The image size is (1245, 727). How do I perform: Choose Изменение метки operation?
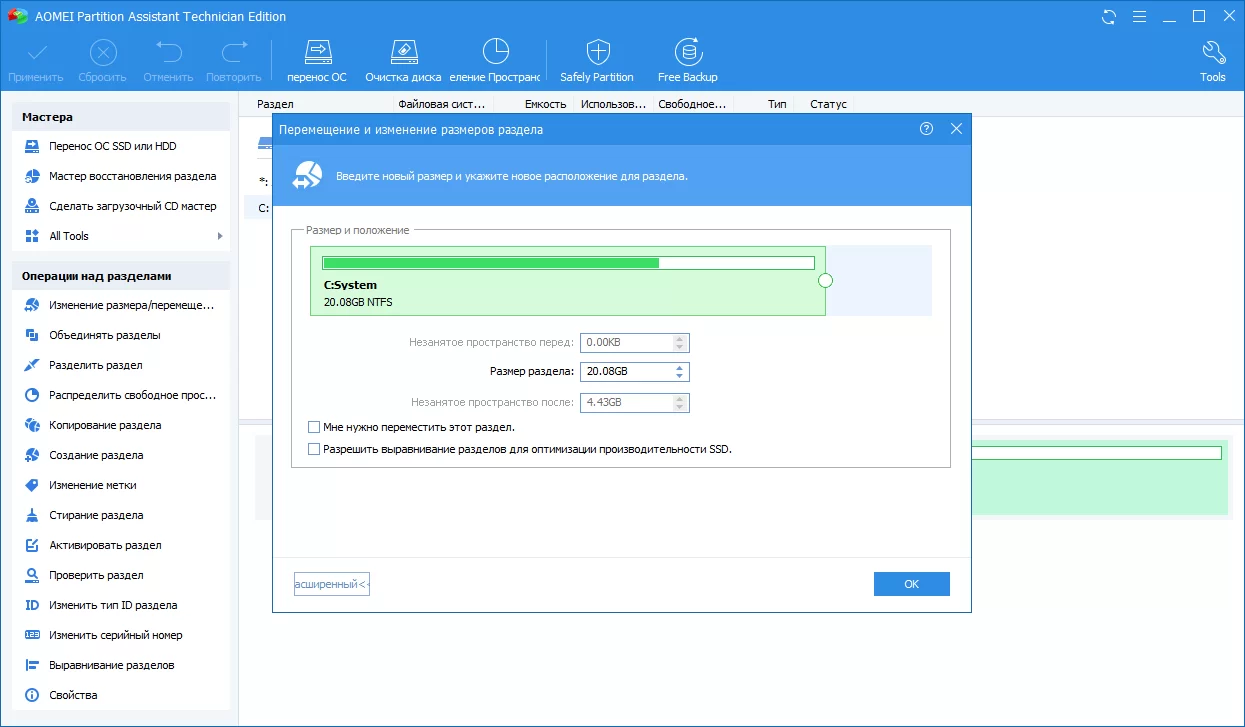pyautogui.click(x=120, y=485)
